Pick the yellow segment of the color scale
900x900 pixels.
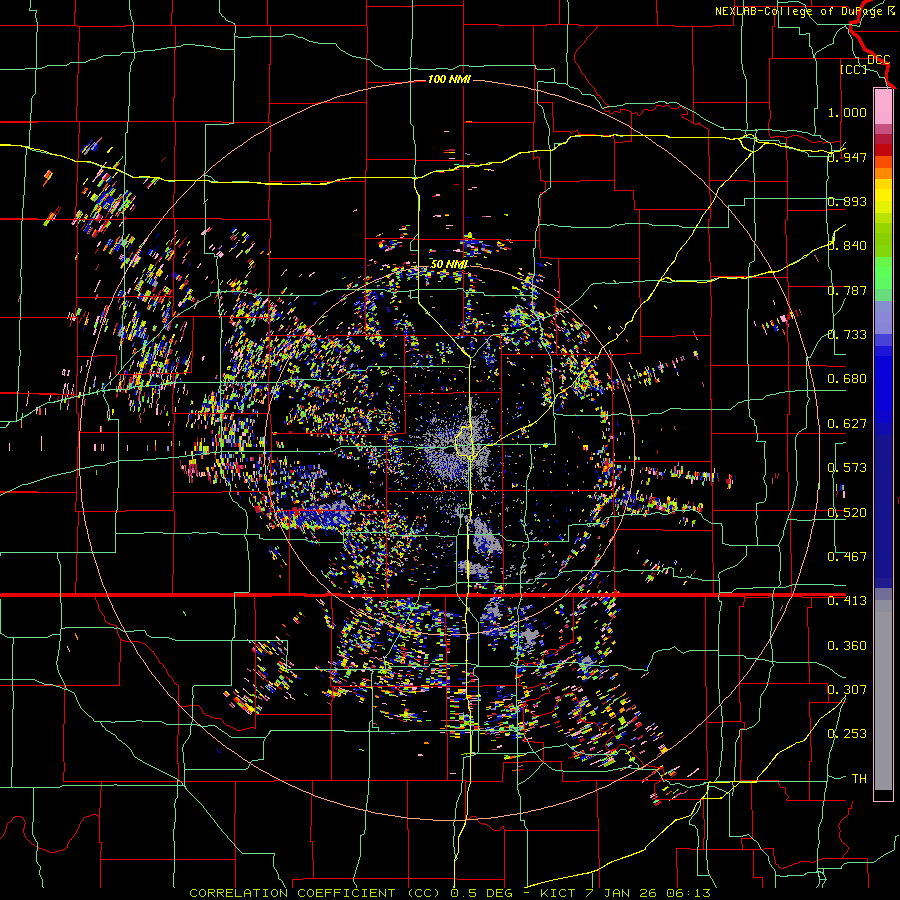[x=883, y=196]
